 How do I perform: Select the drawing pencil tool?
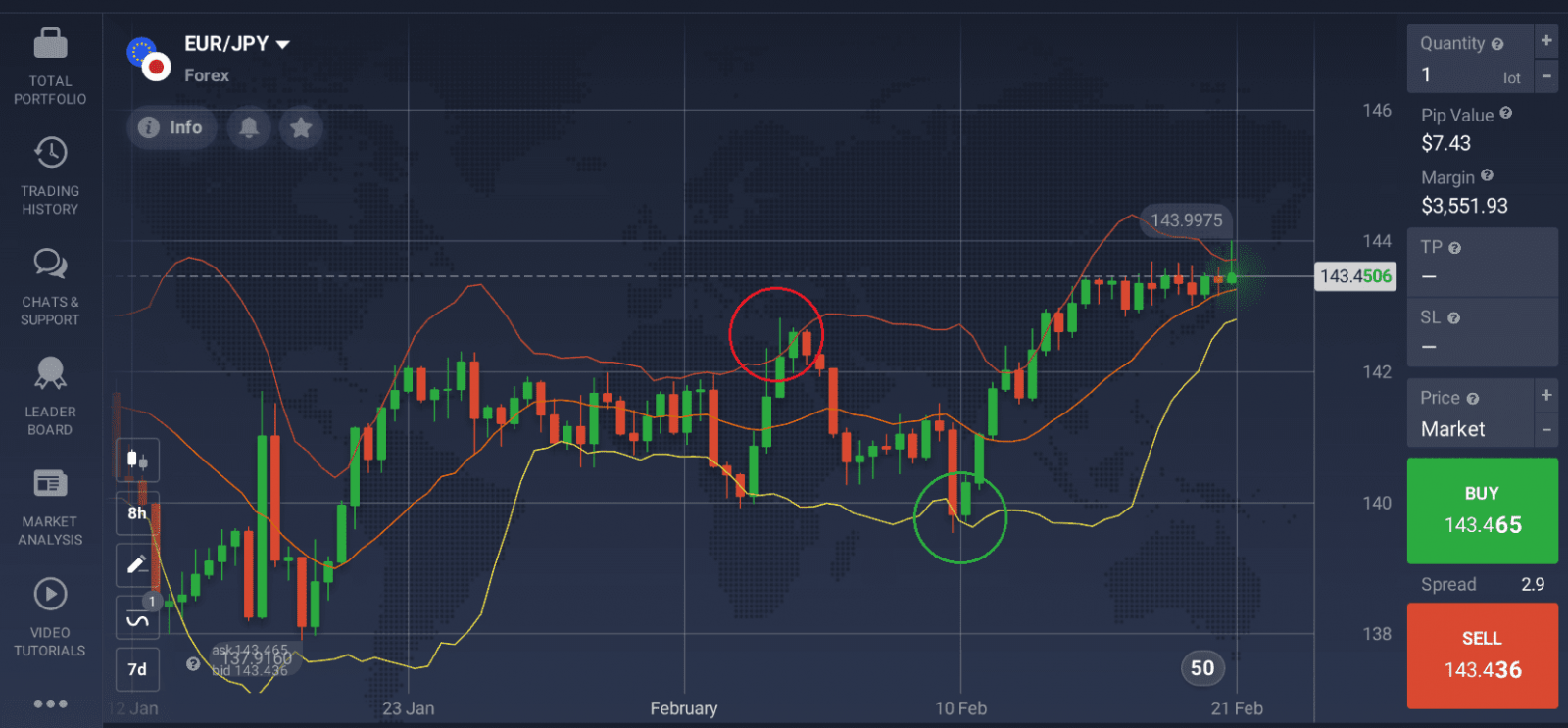coord(137,564)
